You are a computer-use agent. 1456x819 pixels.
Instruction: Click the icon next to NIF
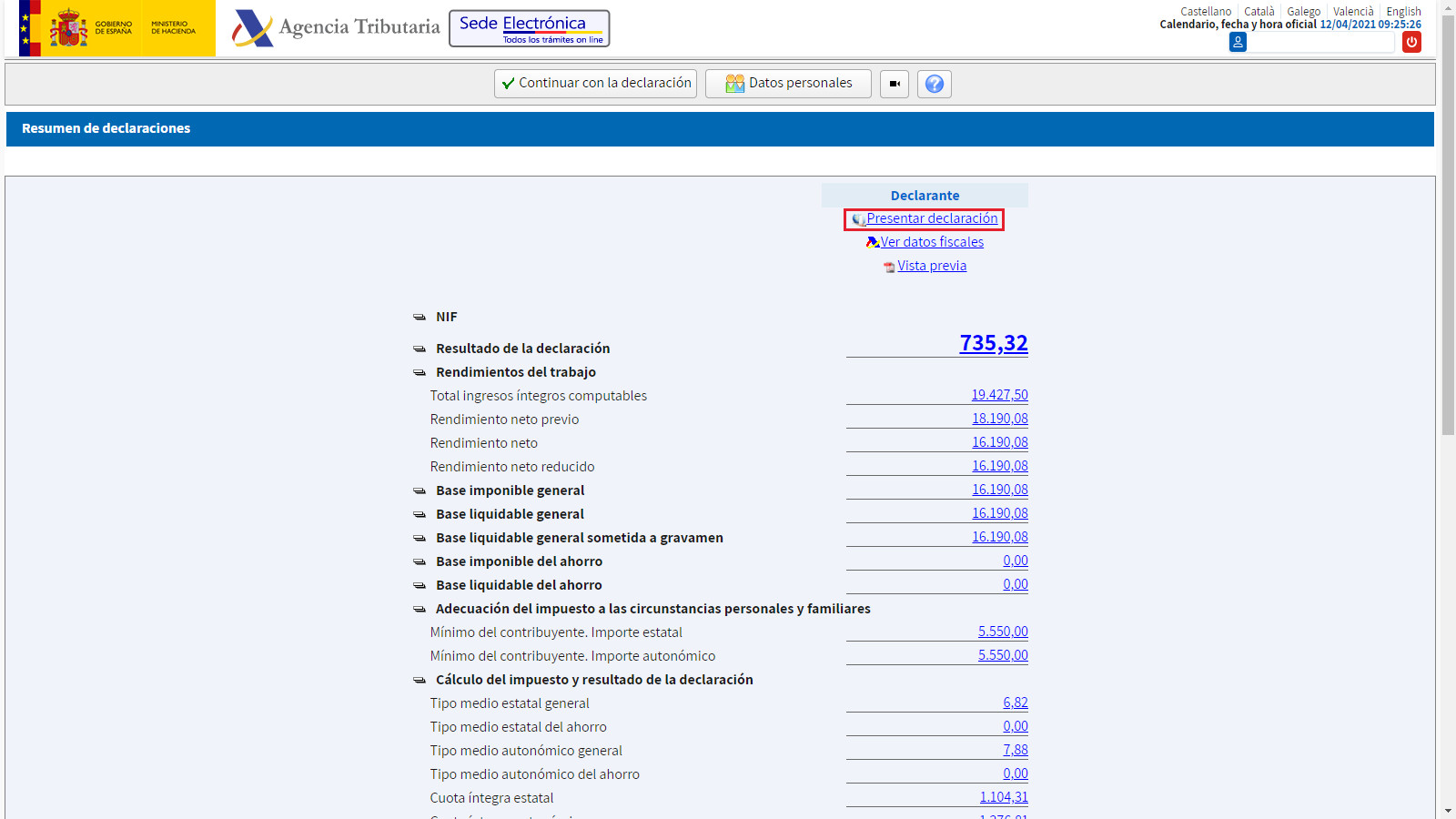click(420, 318)
